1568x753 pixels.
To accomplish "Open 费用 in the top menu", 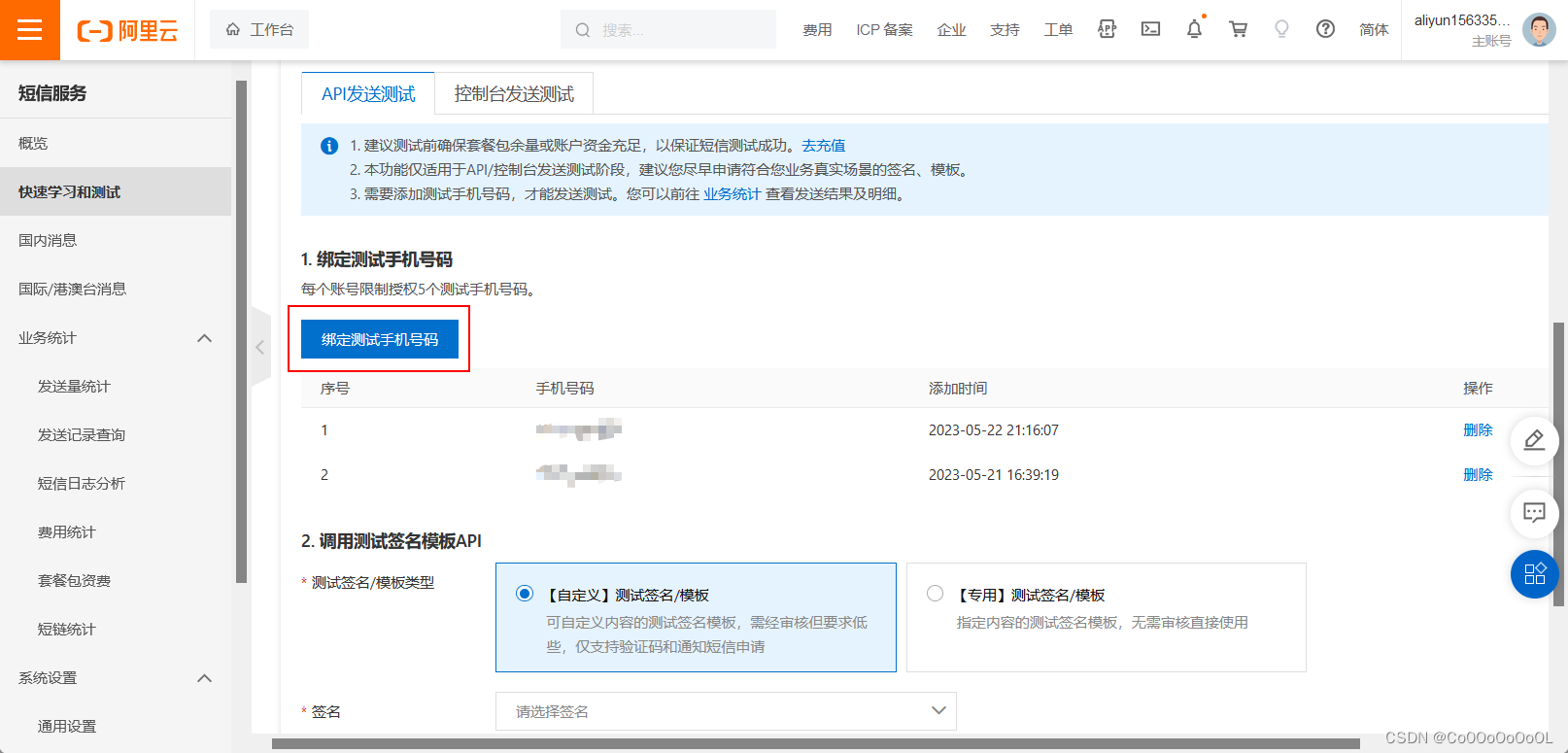I will pyautogui.click(x=817, y=30).
